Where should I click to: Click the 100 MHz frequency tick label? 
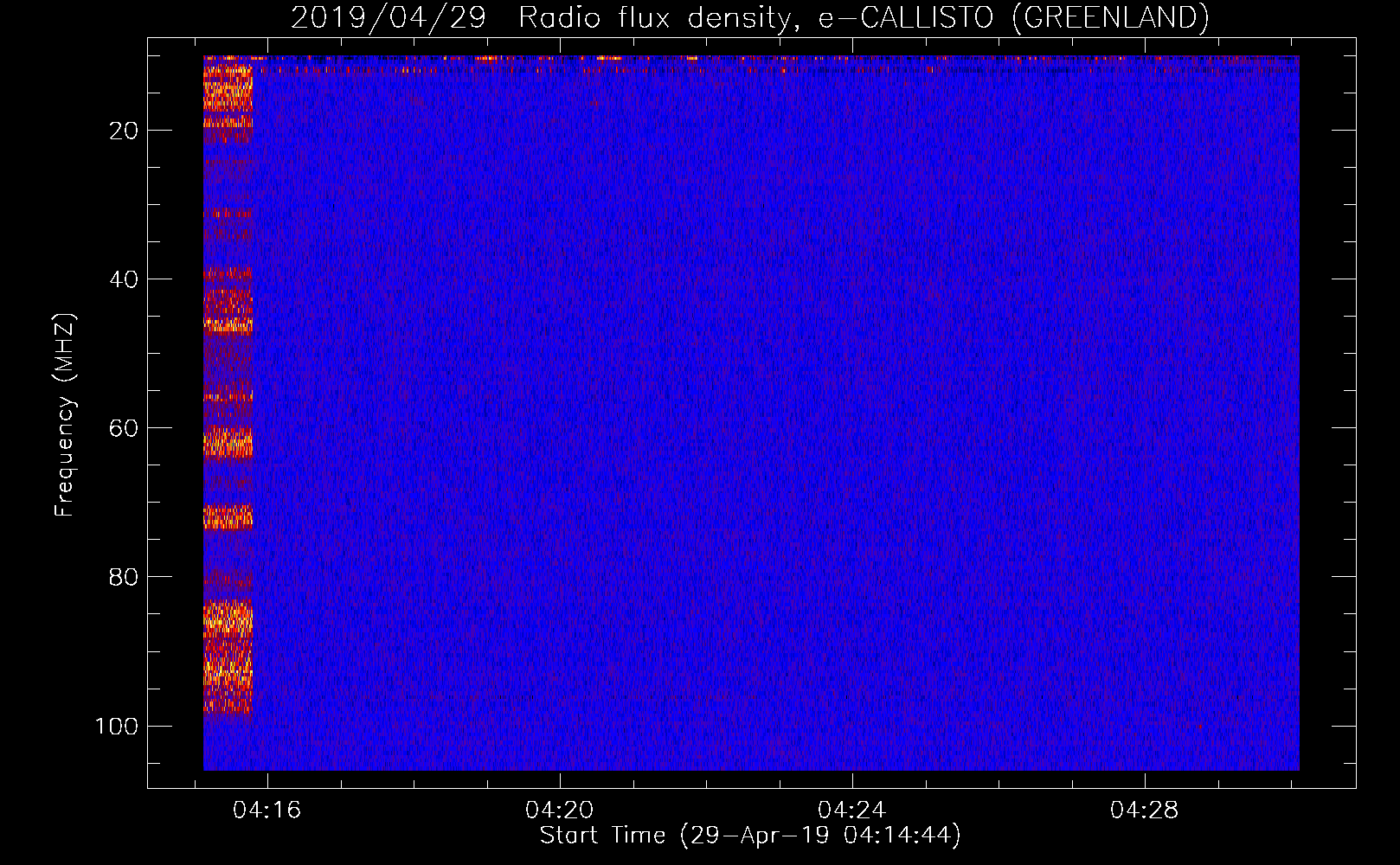[x=117, y=726]
